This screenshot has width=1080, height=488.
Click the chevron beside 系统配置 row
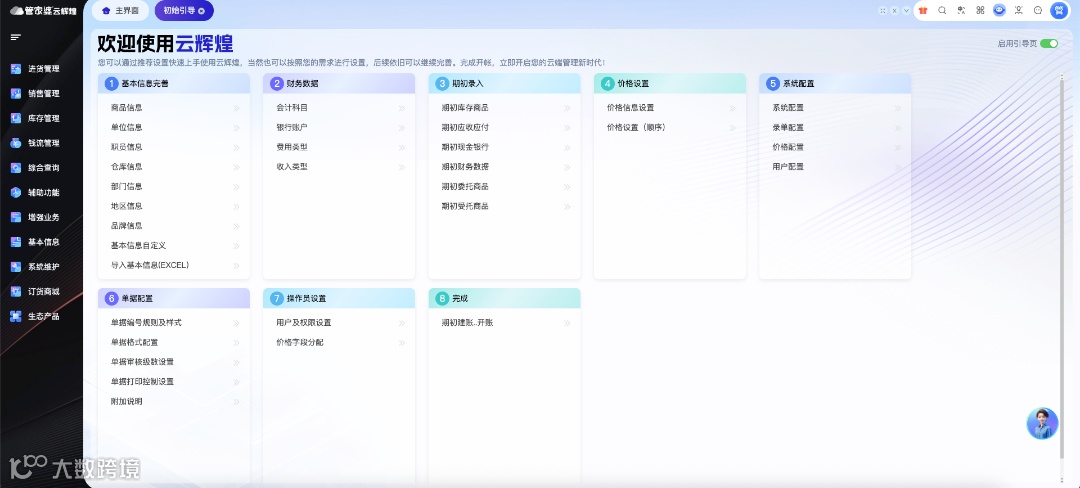[x=897, y=108]
